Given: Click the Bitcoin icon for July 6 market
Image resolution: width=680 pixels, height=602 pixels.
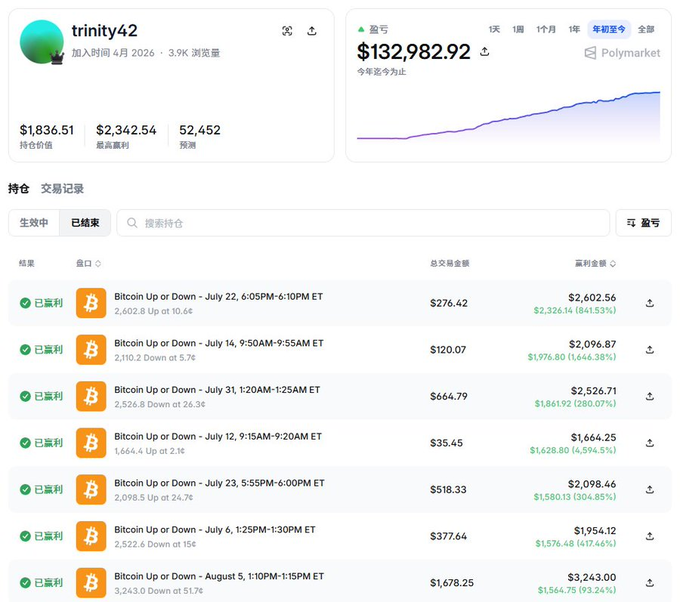Looking at the screenshot, I should point(91,536).
